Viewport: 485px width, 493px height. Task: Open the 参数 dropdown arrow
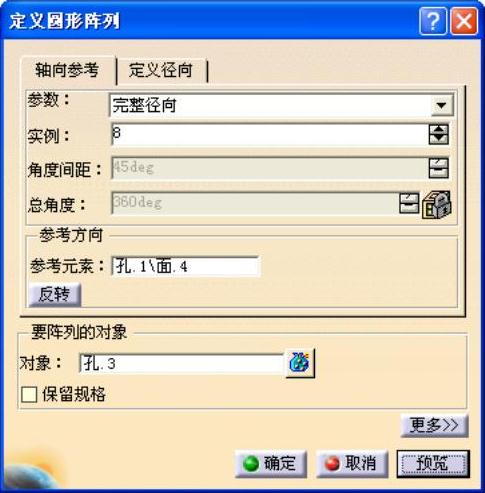coord(442,105)
